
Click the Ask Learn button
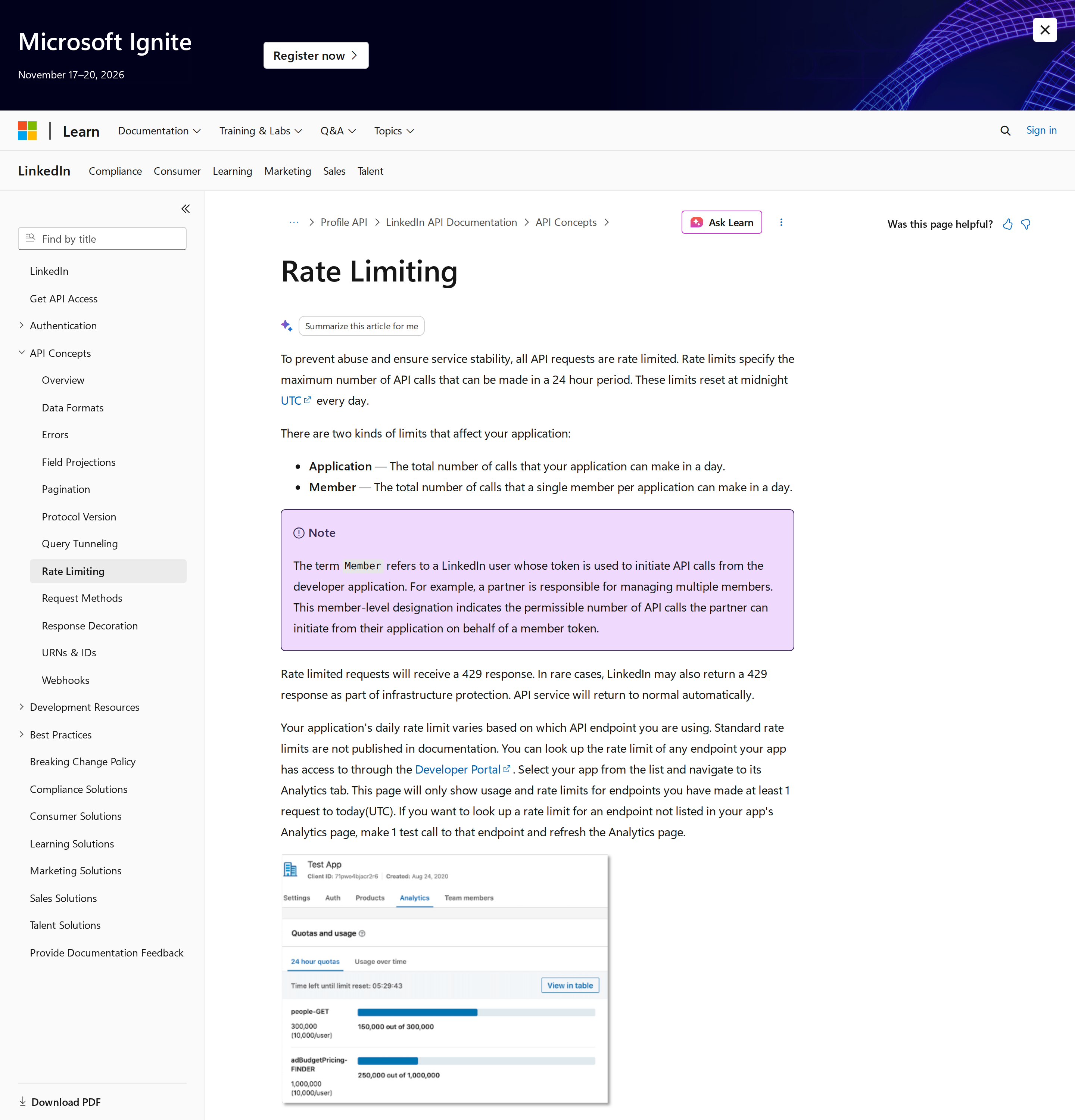[722, 222]
